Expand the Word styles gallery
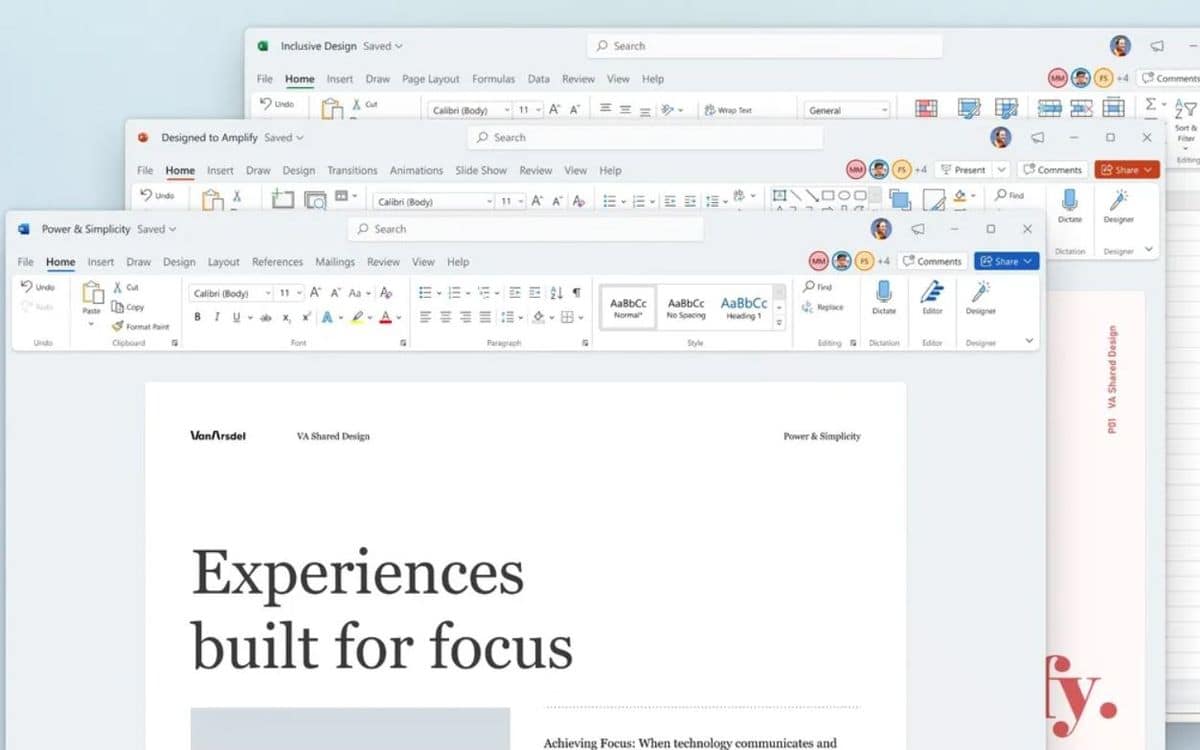 pos(780,323)
